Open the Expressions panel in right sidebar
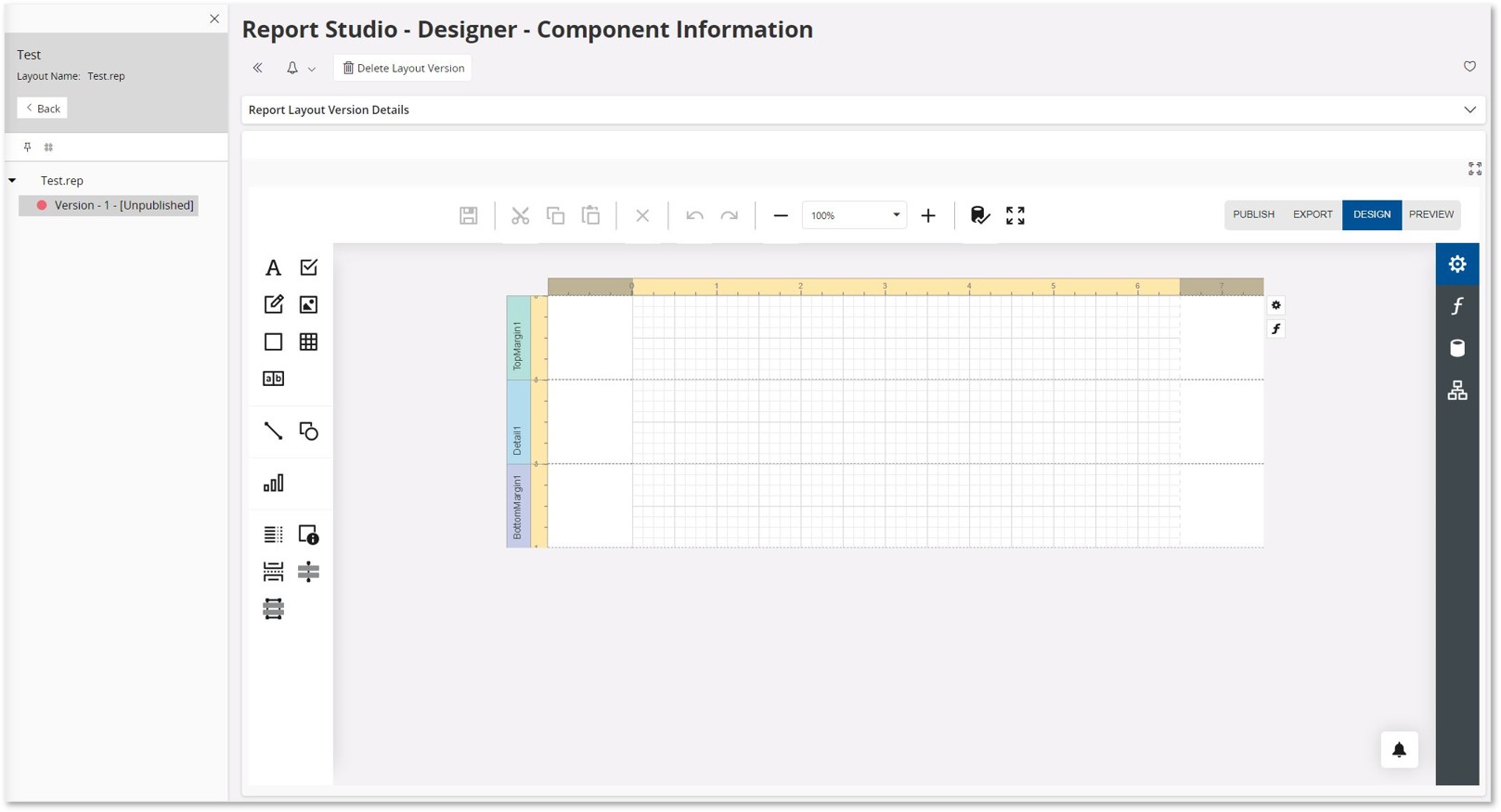Viewport: 1501px width, 812px height. coord(1457,306)
